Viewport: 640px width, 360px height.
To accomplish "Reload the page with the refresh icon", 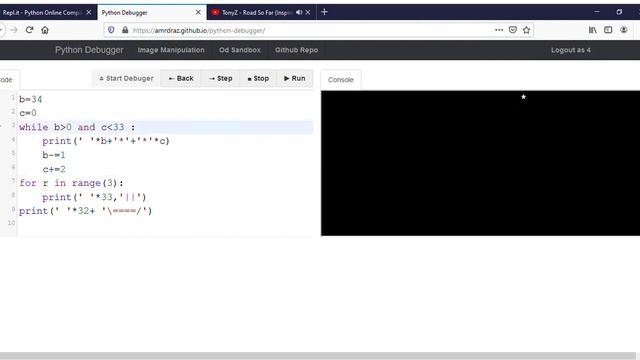I will (x=29, y=30).
